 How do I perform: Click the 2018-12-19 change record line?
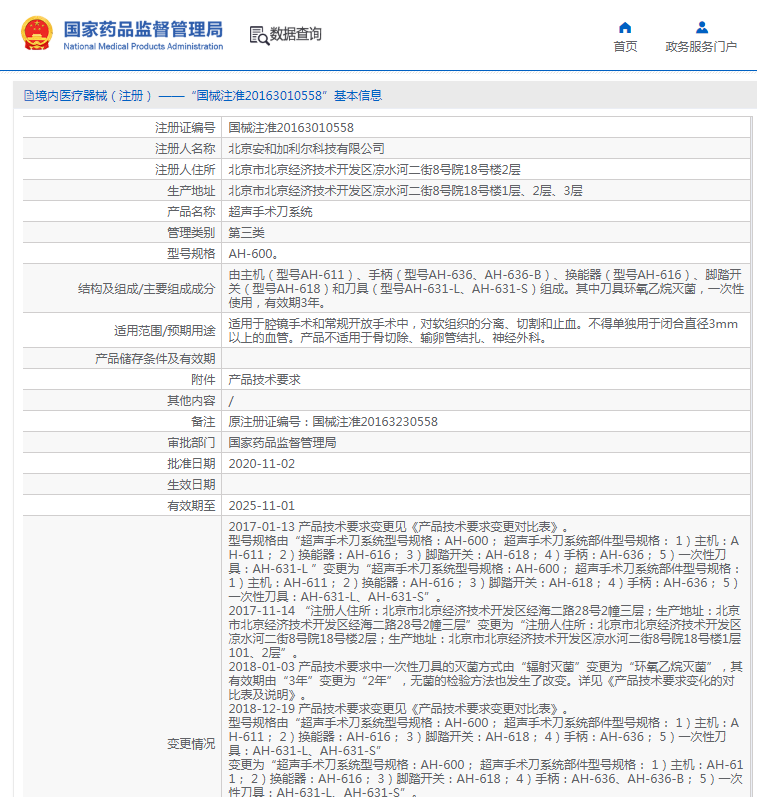[x=399, y=709]
